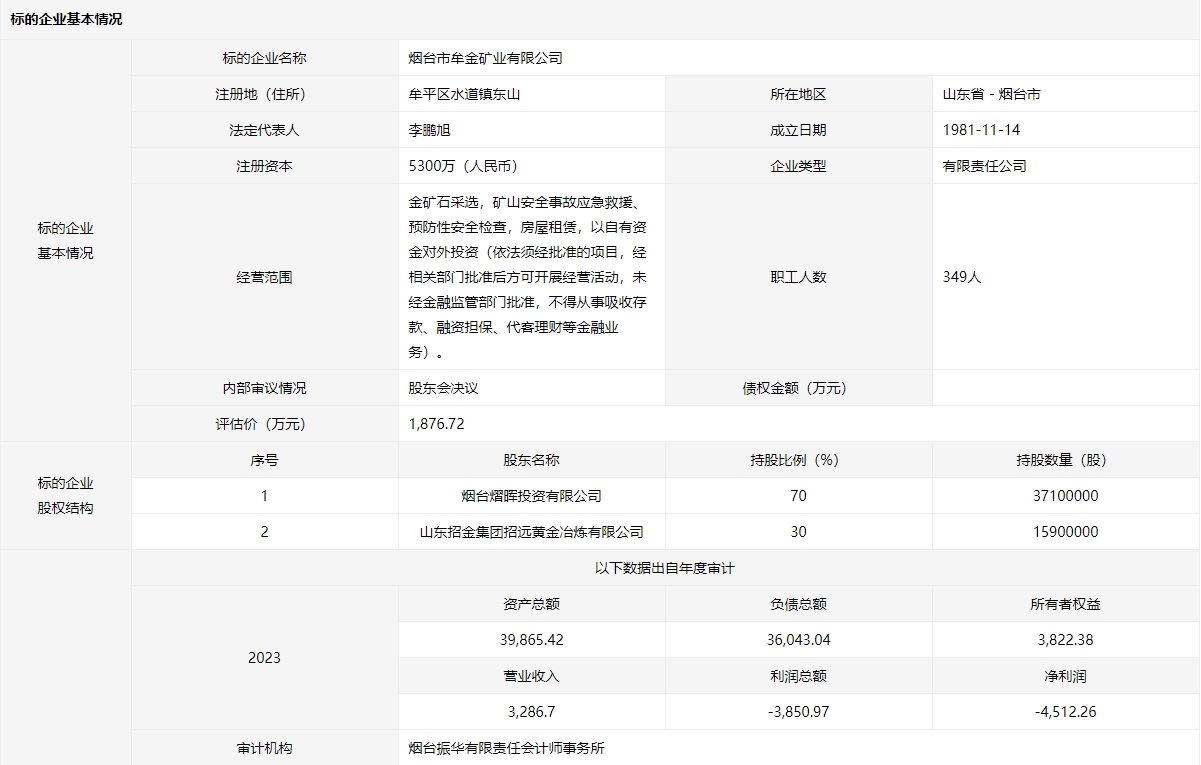Select the audit year cell 2023
The width and height of the screenshot is (1201, 765).
pyautogui.click(x=264, y=658)
